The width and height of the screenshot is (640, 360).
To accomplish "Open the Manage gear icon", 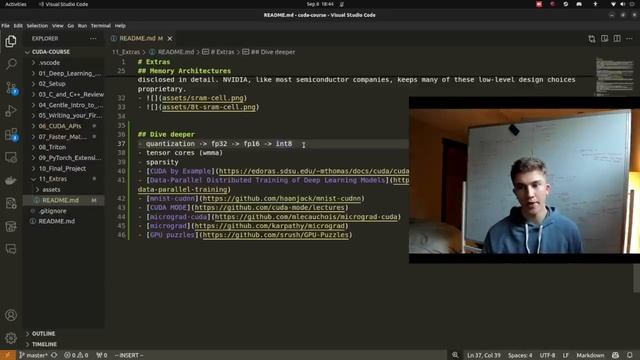I will click(x=11, y=338).
